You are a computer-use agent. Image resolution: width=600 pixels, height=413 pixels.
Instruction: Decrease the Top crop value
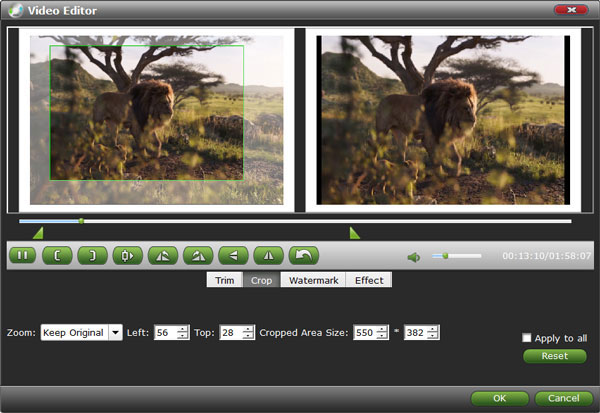[248, 336]
